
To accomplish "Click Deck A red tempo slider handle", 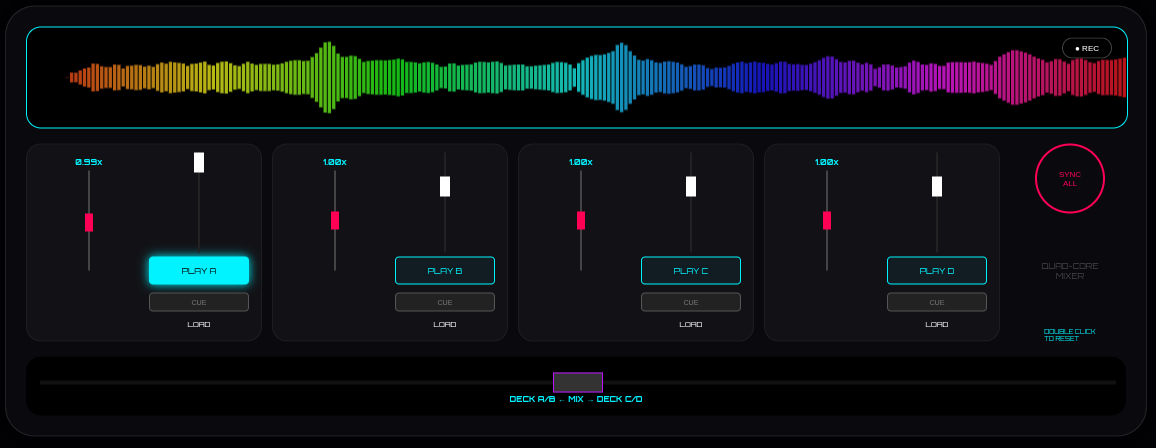I will pyautogui.click(x=89, y=222).
